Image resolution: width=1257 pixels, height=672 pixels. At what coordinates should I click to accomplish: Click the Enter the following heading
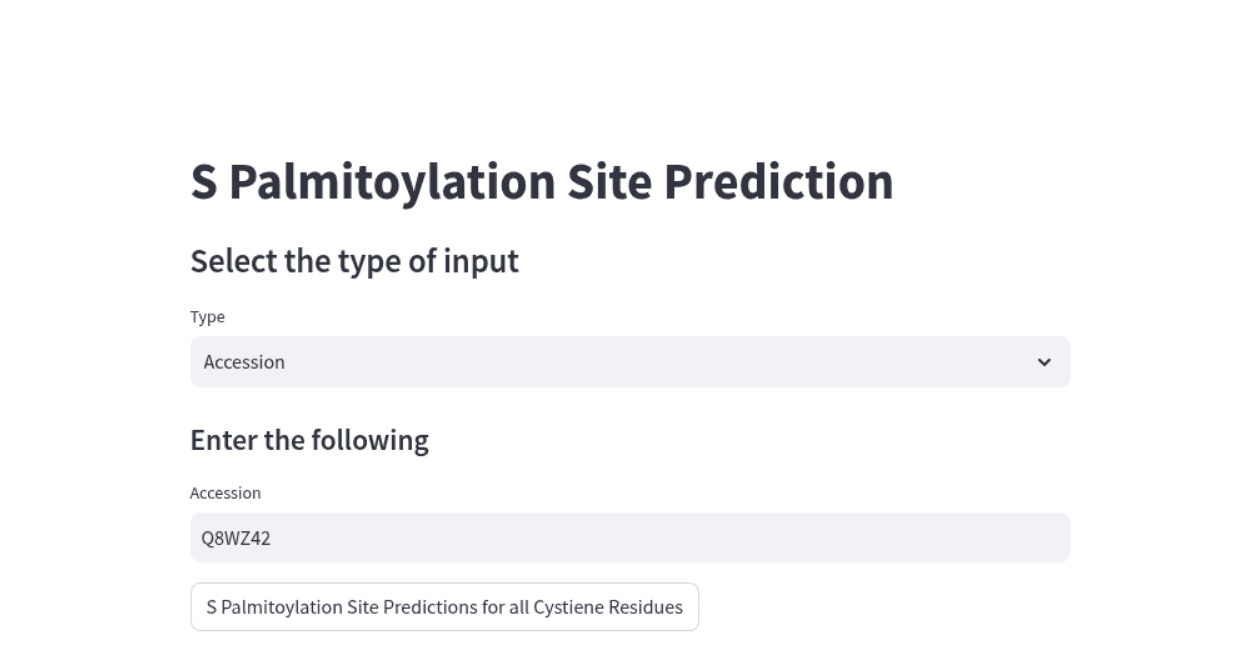coord(309,439)
